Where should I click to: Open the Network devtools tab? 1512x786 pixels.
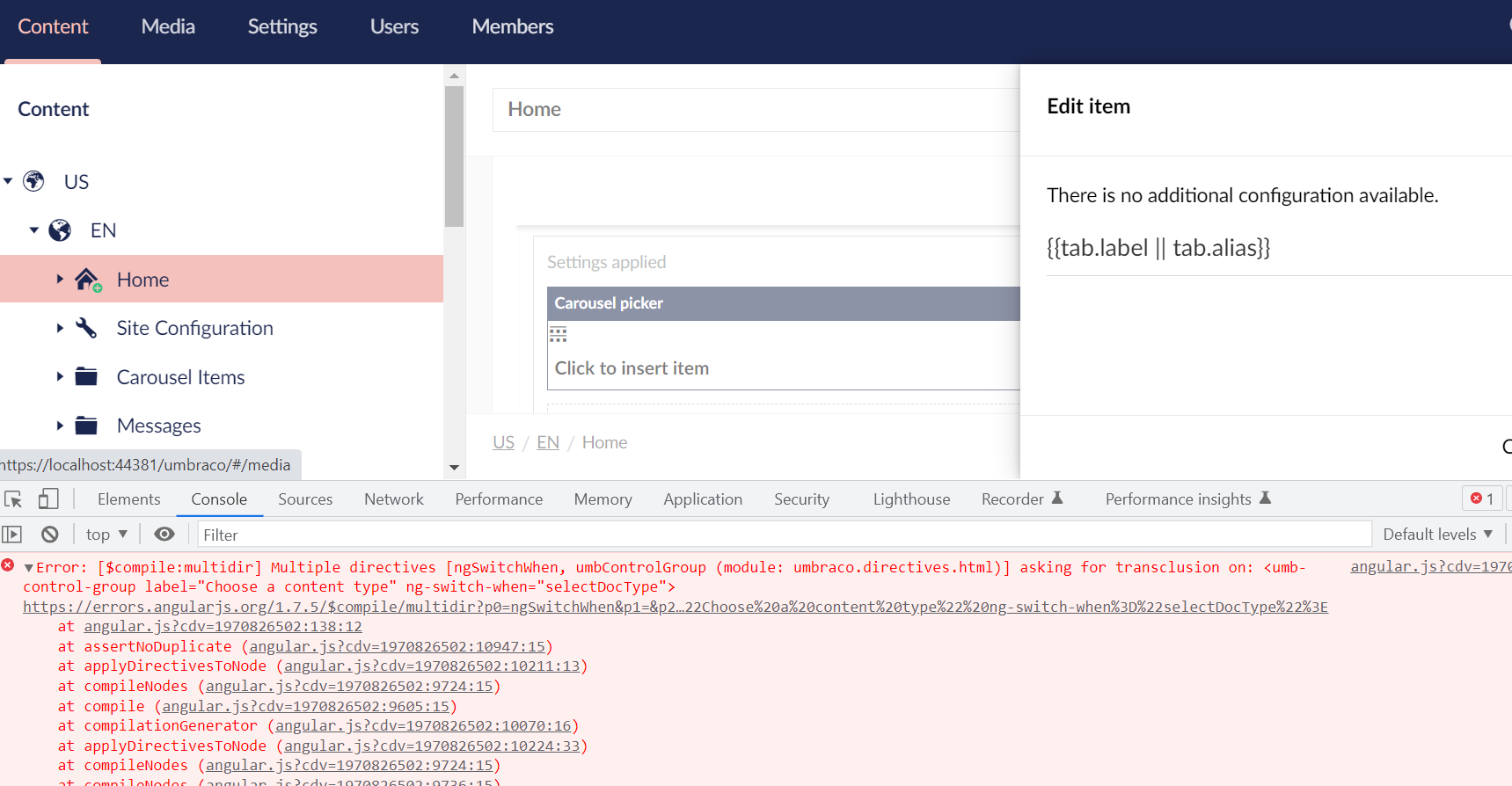coord(393,499)
